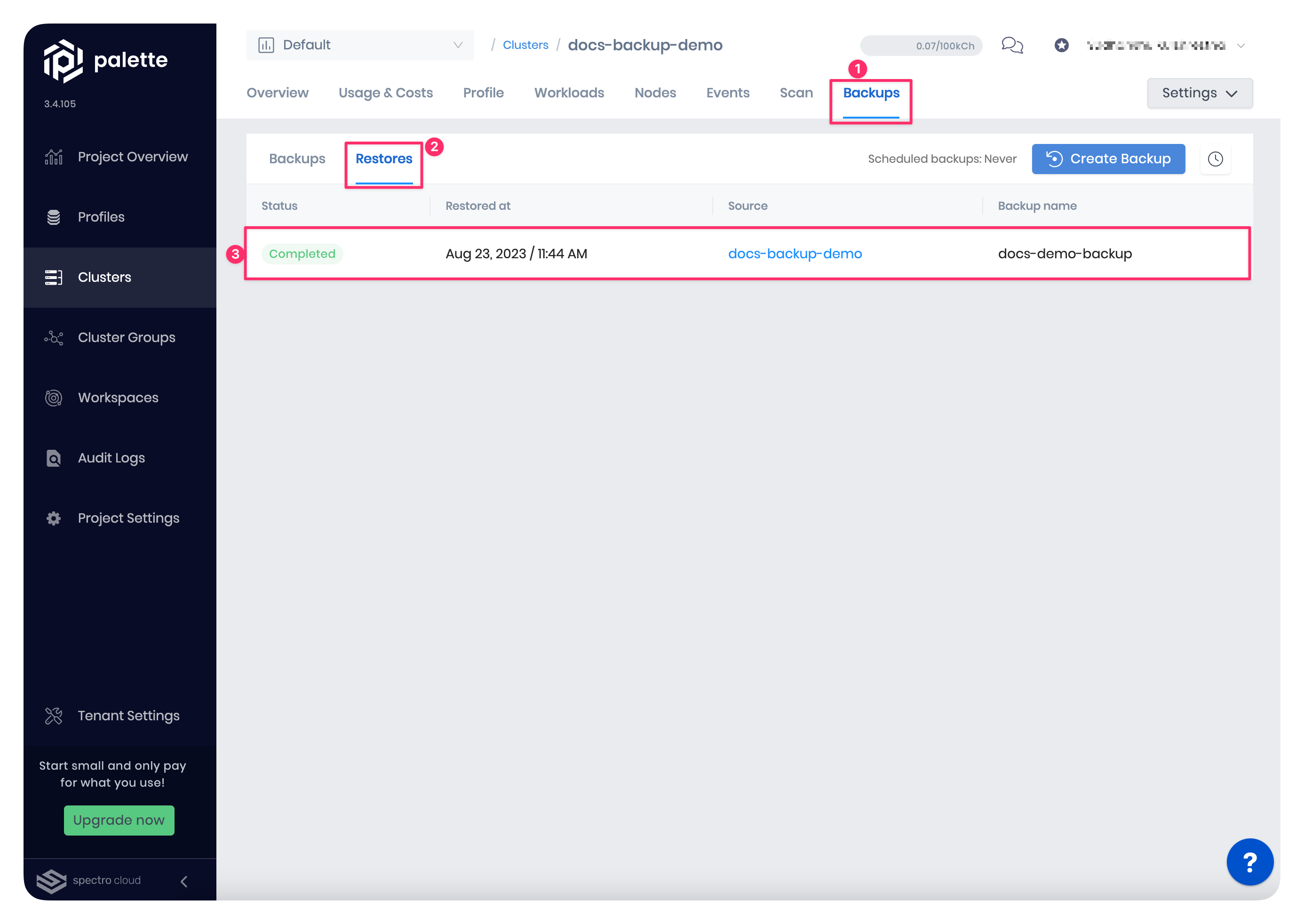The width and height of the screenshot is (1304, 924).
Task: Click the Palette star/favorites icon
Action: click(1062, 44)
